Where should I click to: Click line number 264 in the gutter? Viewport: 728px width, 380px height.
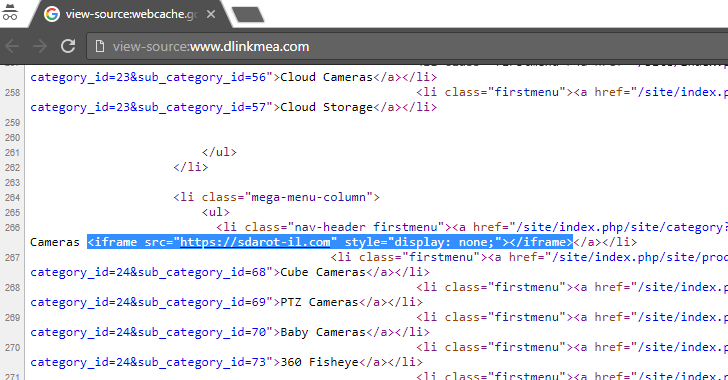[x=12, y=197]
